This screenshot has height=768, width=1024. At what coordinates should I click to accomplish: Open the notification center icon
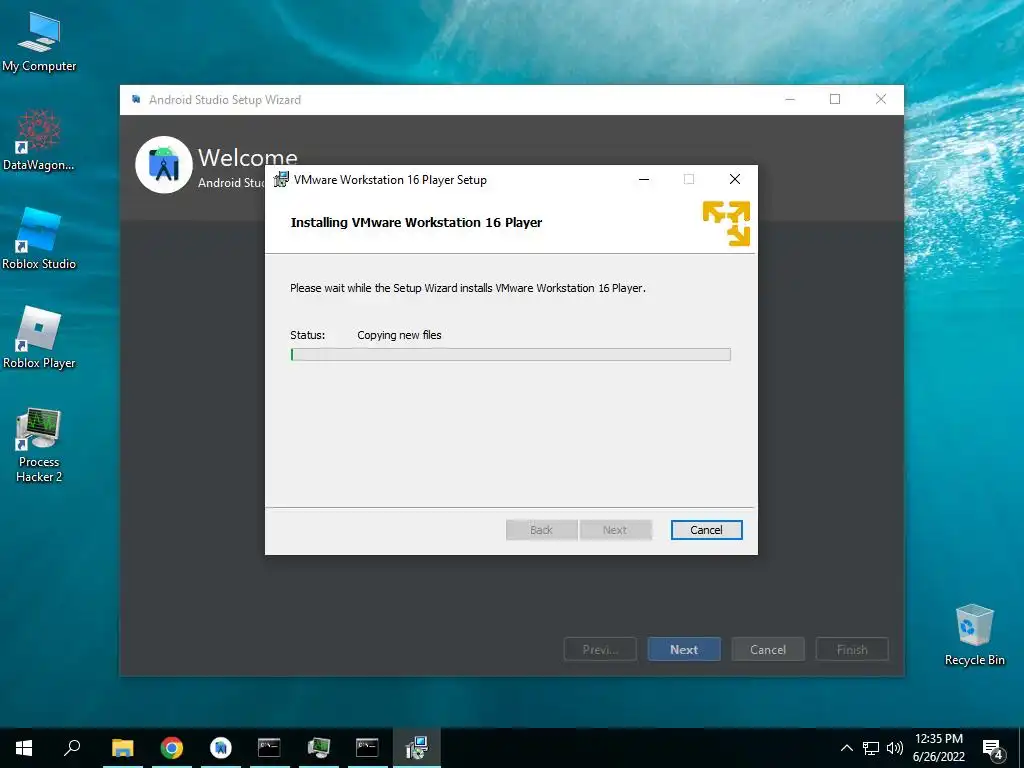(993, 749)
